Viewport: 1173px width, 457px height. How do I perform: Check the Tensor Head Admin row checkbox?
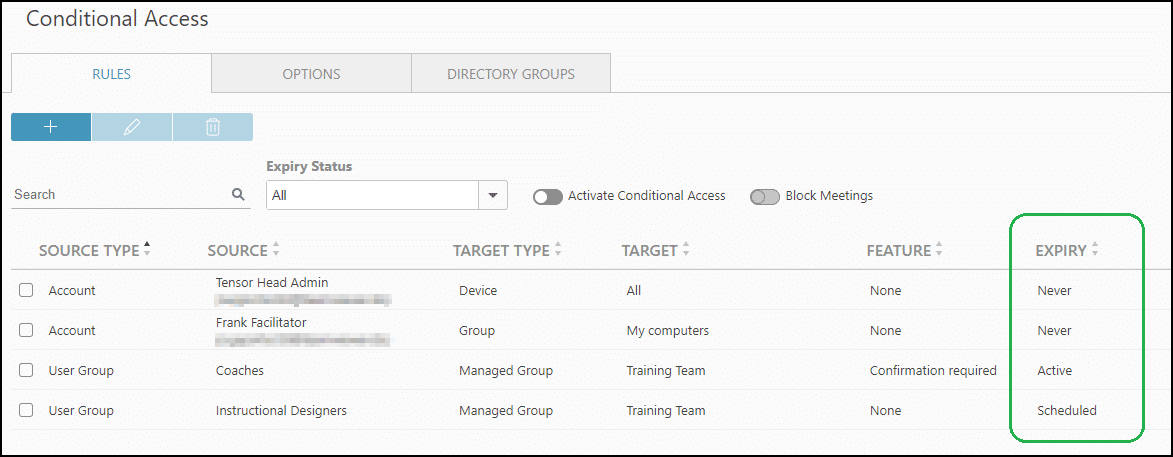point(27,291)
